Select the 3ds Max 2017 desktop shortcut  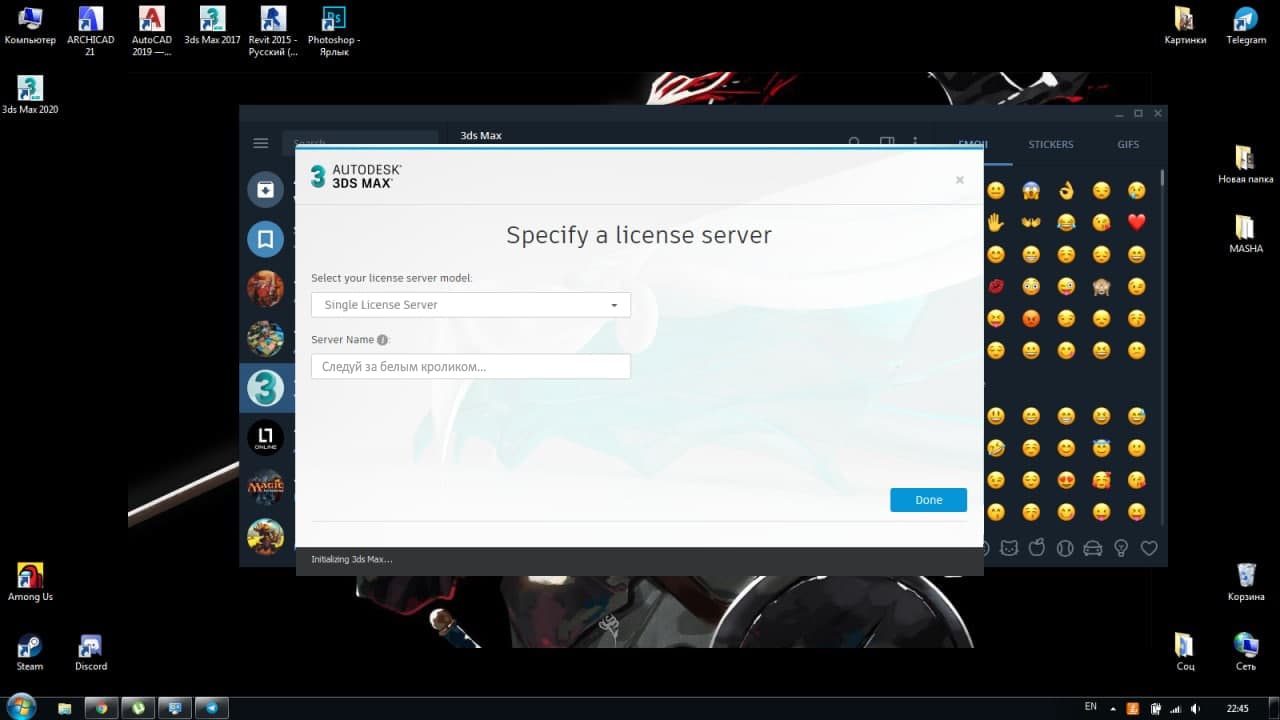[x=212, y=27]
